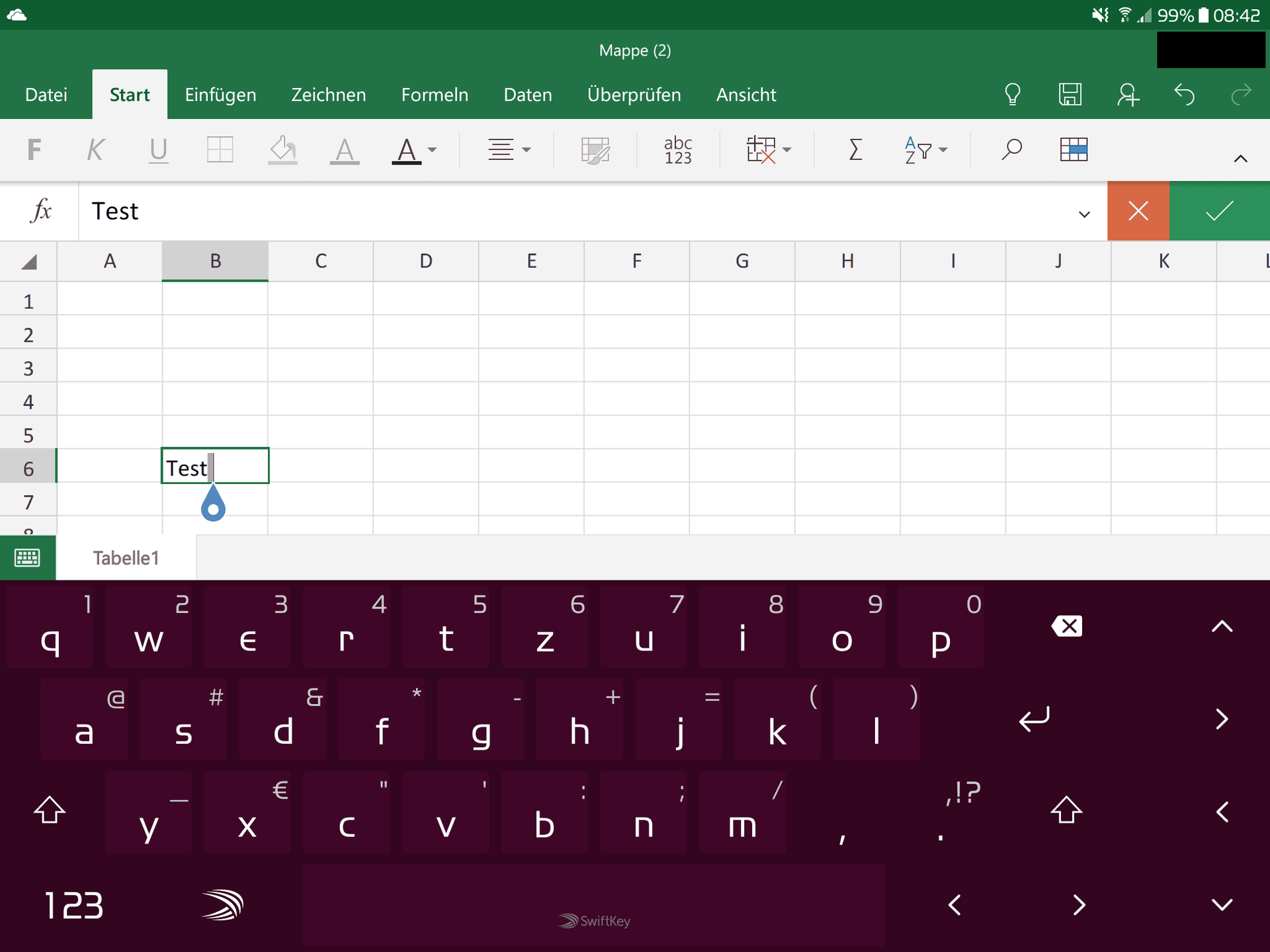Open the font color dropdown arrow
This screenshot has width=1270, height=952.
pyautogui.click(x=432, y=150)
